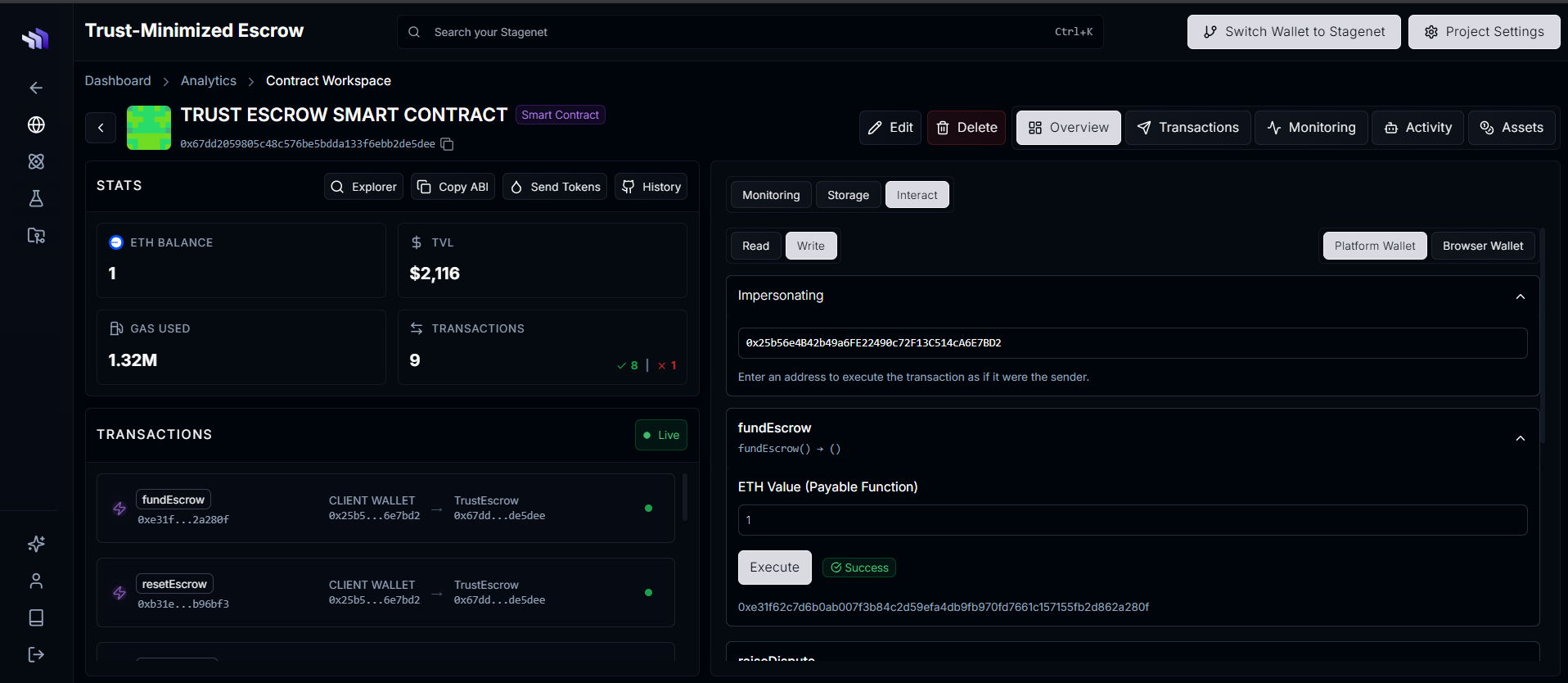Click the Delete contract button
This screenshot has height=683, width=1568.
[966, 128]
